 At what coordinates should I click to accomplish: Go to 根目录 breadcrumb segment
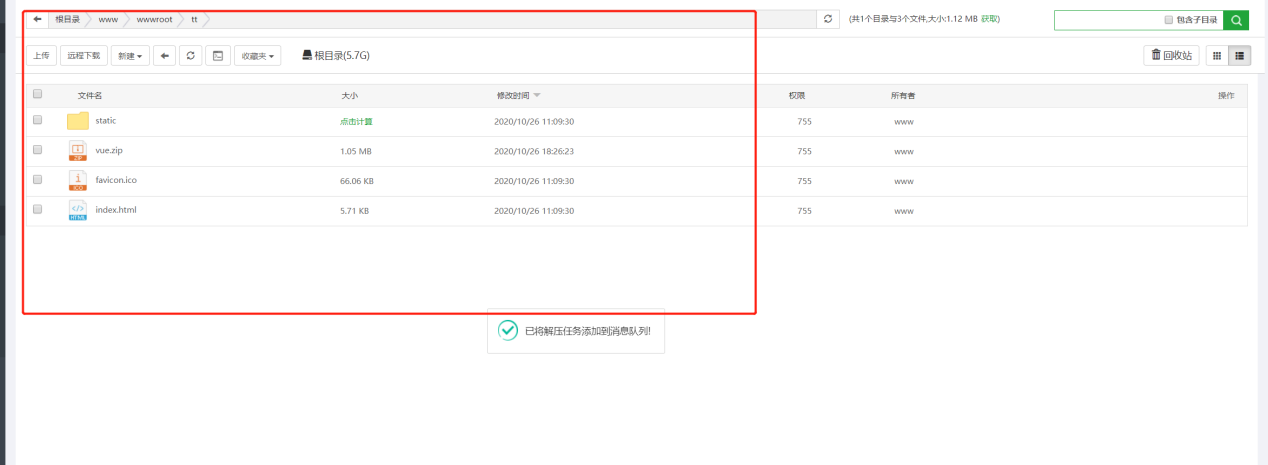[68, 19]
